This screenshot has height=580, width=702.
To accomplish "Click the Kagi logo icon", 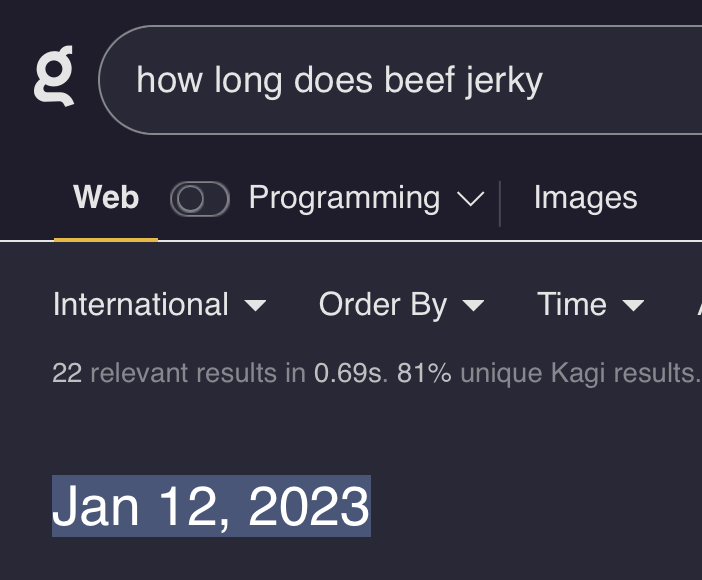I will (54, 78).
